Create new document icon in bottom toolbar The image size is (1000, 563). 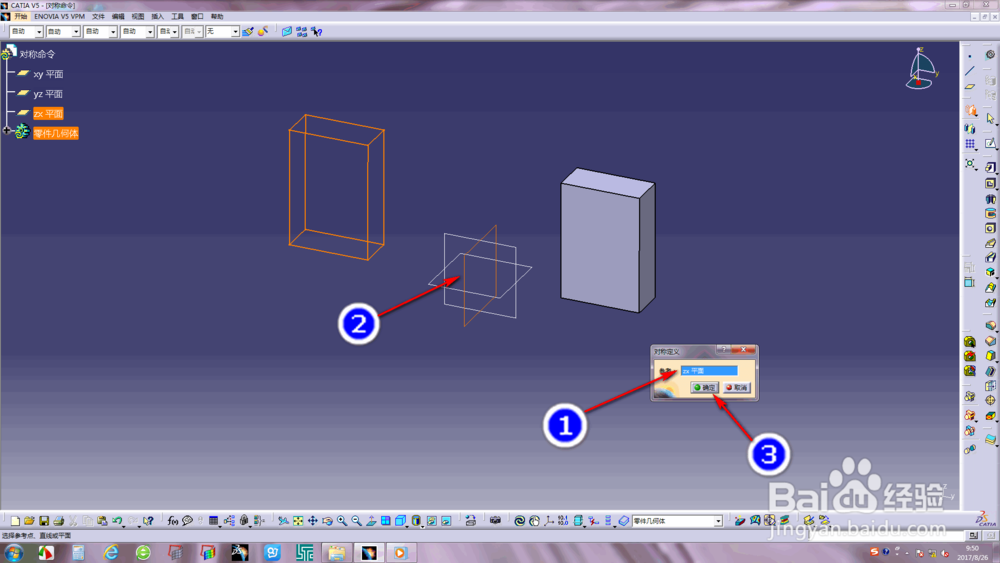[15, 521]
